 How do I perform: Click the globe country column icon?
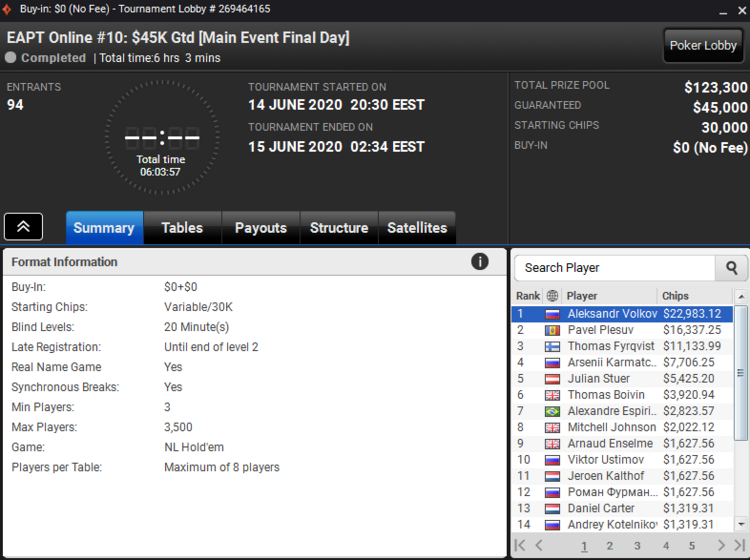[552, 296]
